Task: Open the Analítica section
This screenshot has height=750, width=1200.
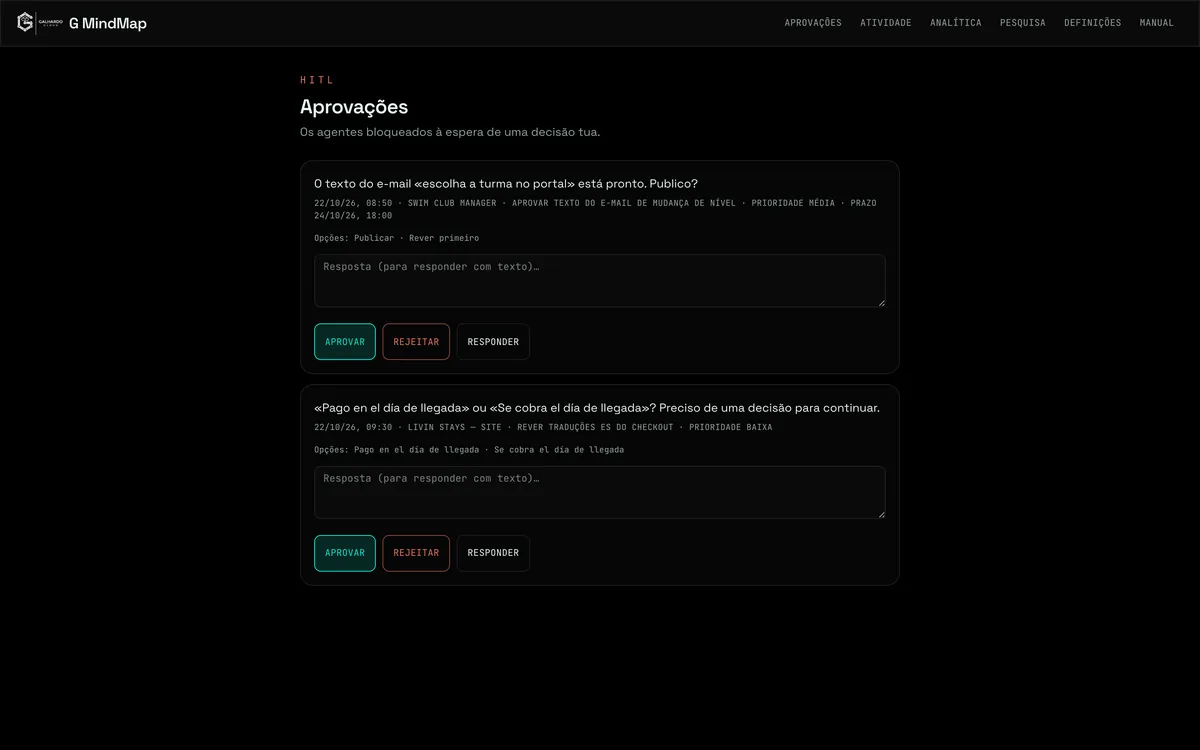Action: [x=956, y=23]
